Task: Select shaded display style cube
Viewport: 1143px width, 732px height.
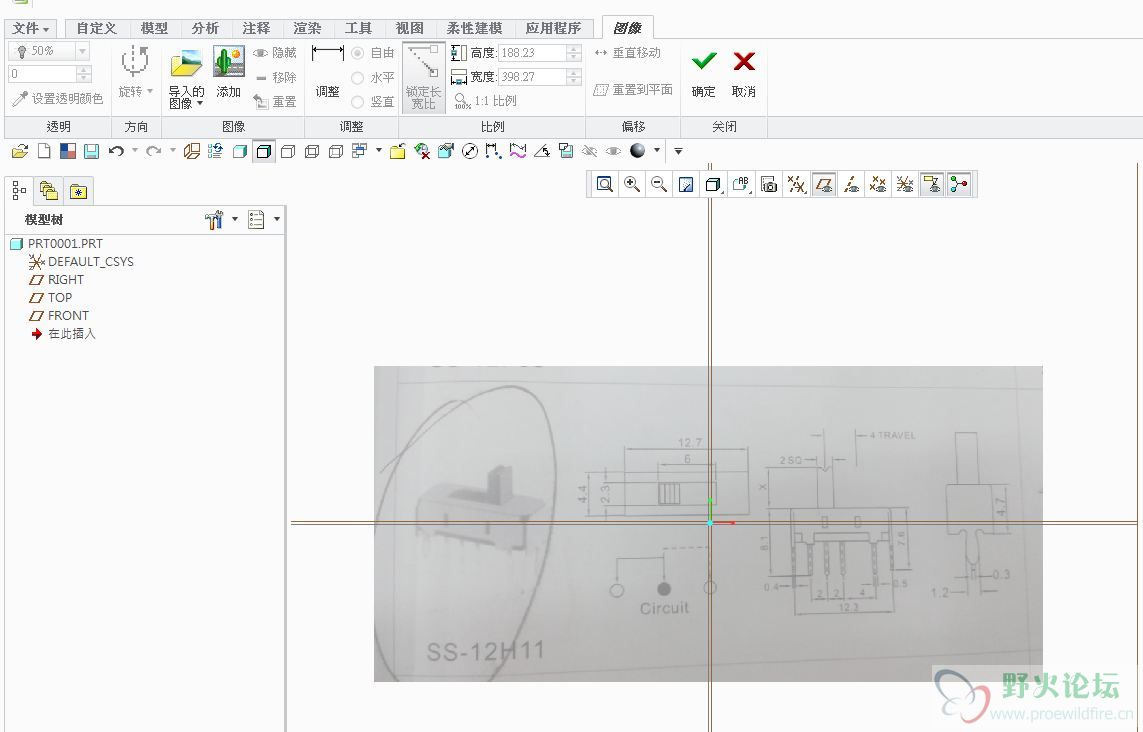Action: (240, 151)
